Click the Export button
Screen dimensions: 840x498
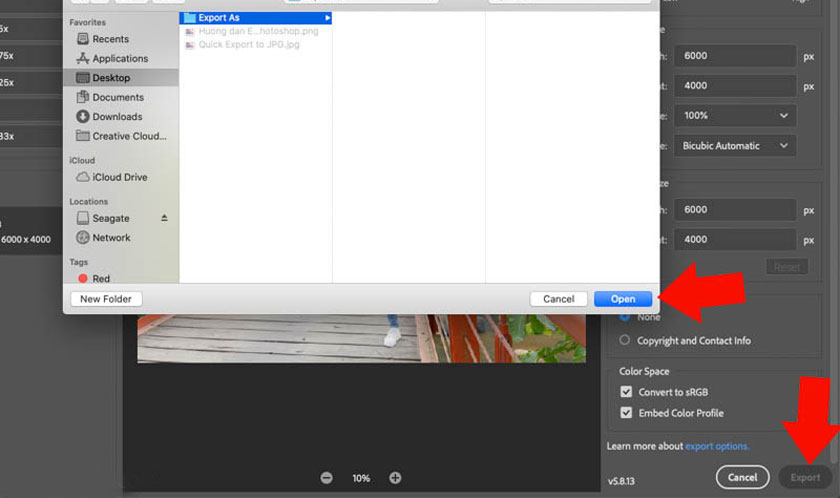tap(805, 477)
